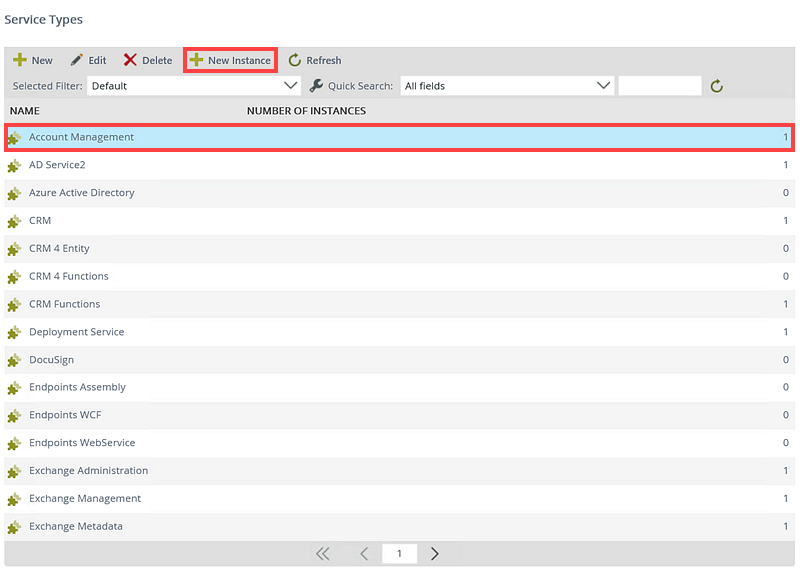Select the Exchange Administration row
800x570 pixels.
point(399,470)
